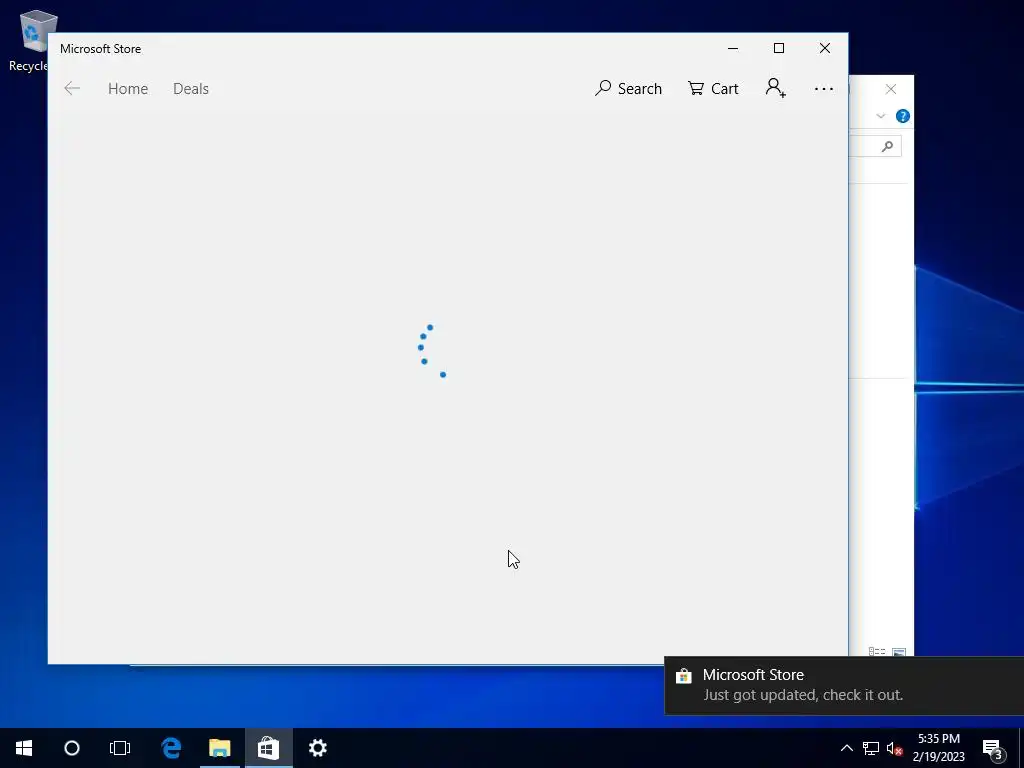Switch to File Explorer on the taskbar
This screenshot has height=768, width=1024.
click(x=219, y=748)
